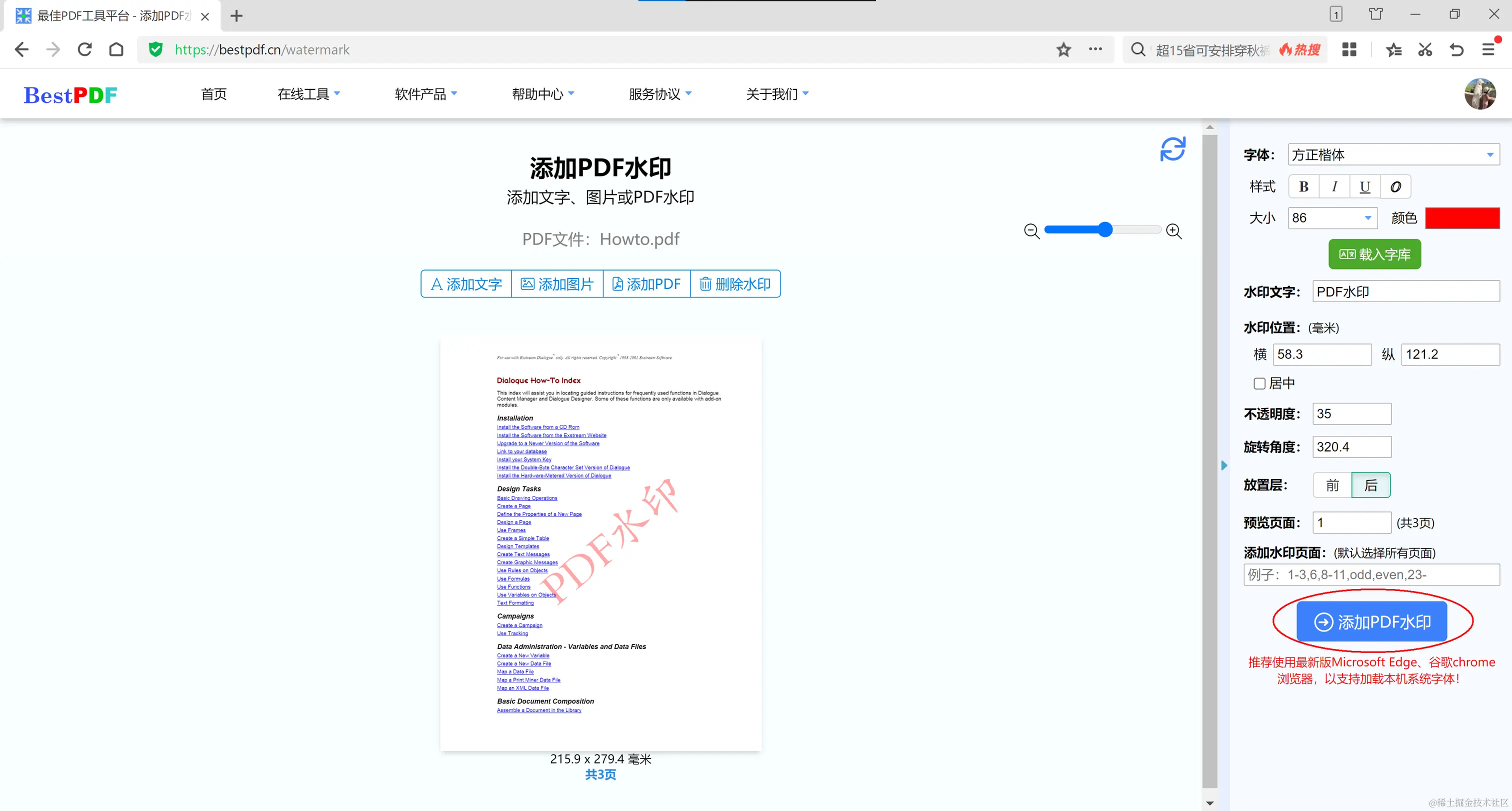Toggle the outline text style button

click(1395, 186)
